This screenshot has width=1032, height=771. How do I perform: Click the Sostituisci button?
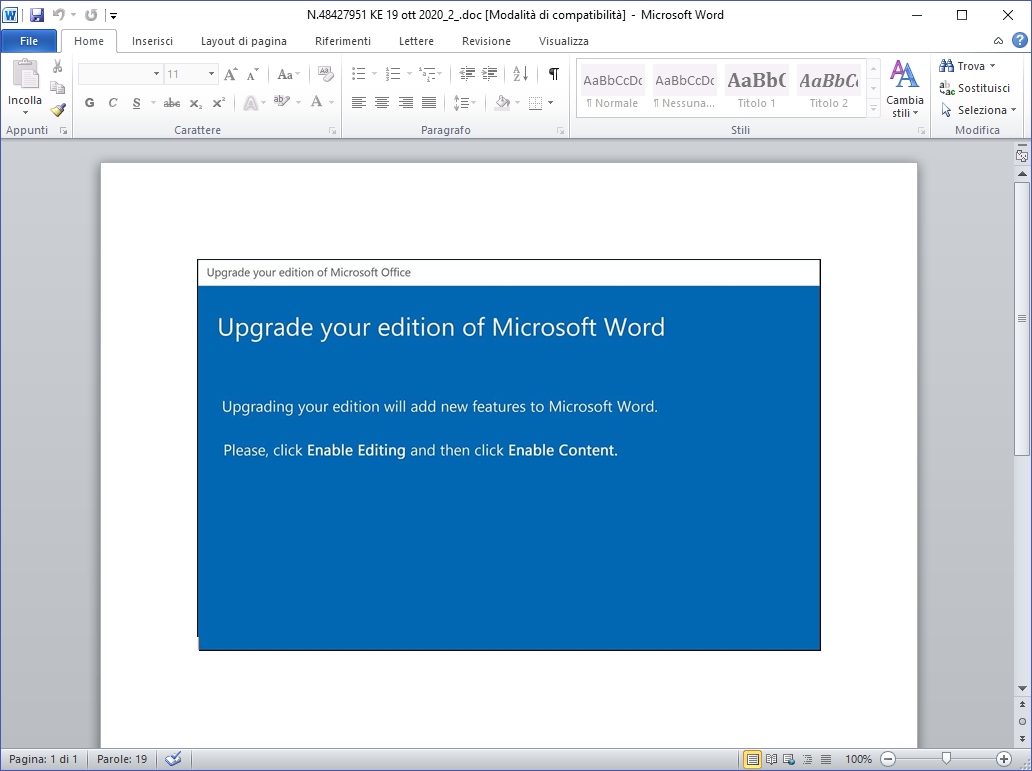[x=974, y=88]
